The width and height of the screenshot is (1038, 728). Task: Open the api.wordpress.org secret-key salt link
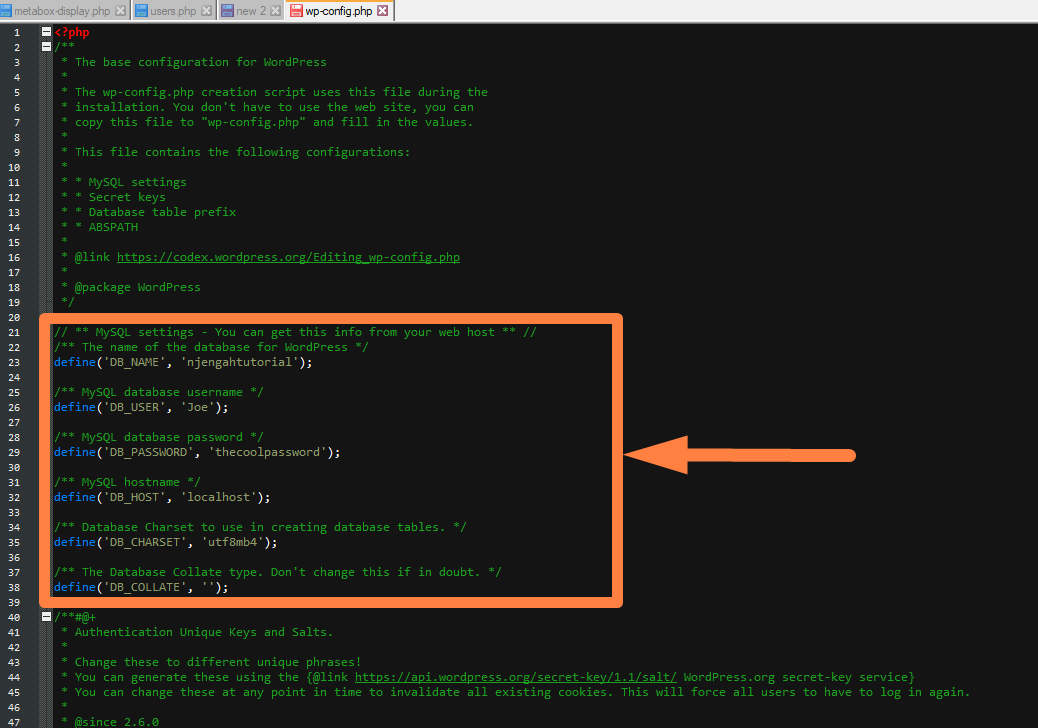516,677
